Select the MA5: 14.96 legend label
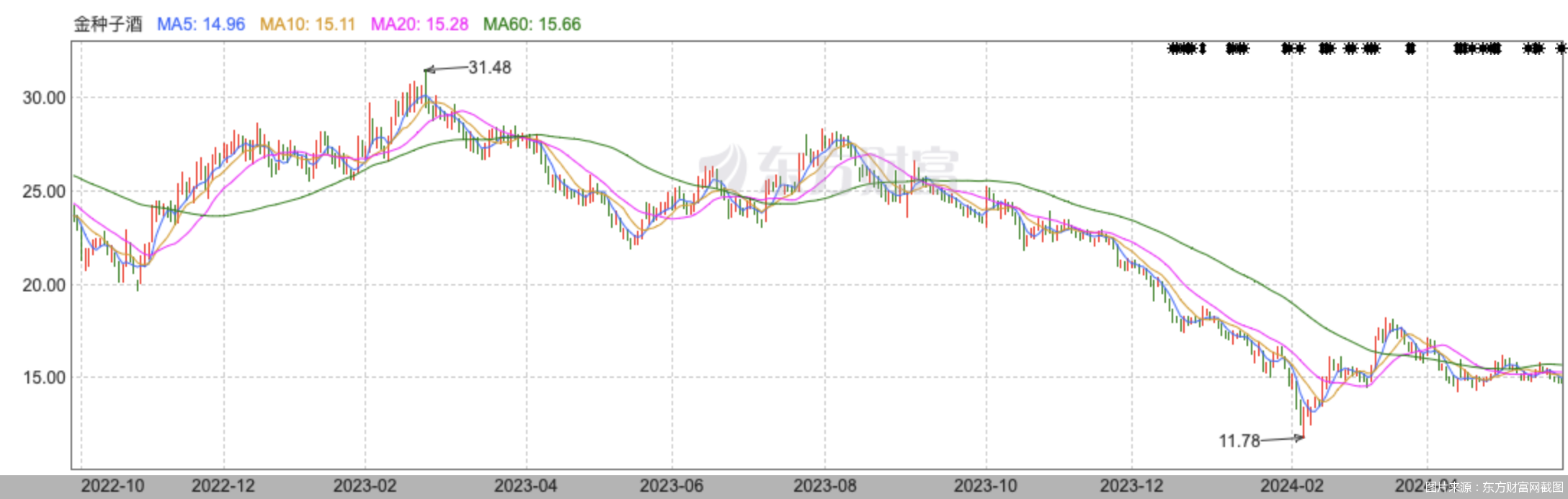 tap(201, 25)
